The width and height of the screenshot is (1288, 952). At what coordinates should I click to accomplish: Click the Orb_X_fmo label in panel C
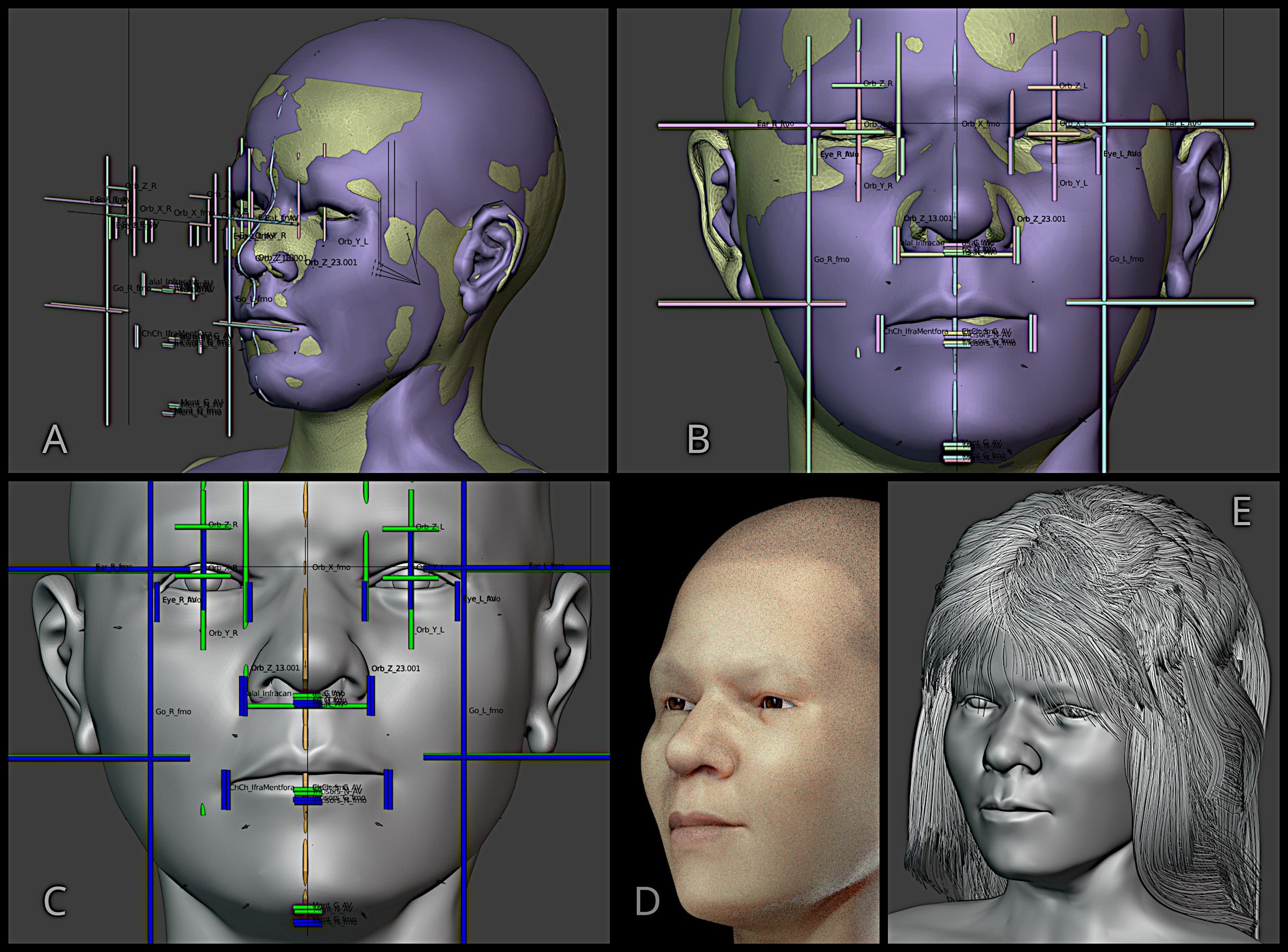point(331,567)
